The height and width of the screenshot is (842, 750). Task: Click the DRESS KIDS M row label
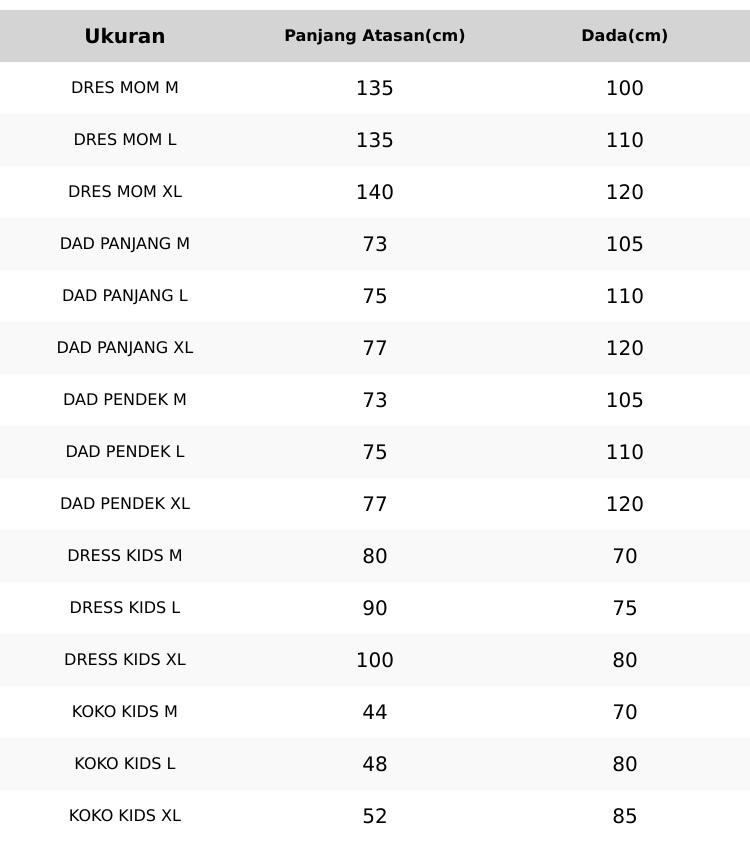[x=125, y=556]
